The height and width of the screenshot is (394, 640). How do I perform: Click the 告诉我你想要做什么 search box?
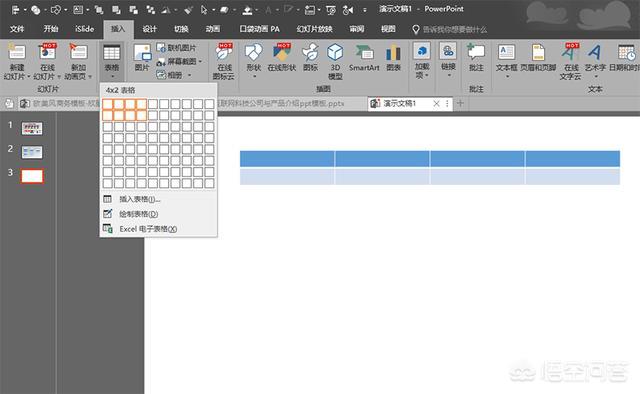[449, 29]
